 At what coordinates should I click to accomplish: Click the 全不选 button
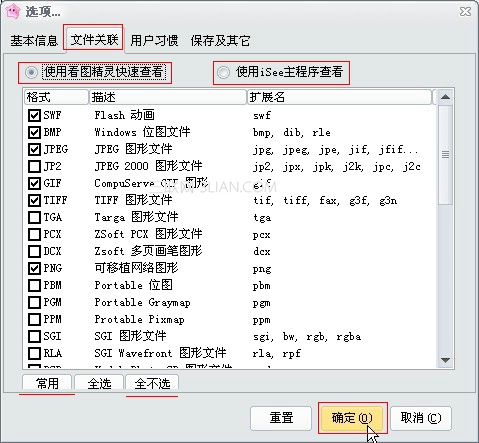tap(152, 383)
